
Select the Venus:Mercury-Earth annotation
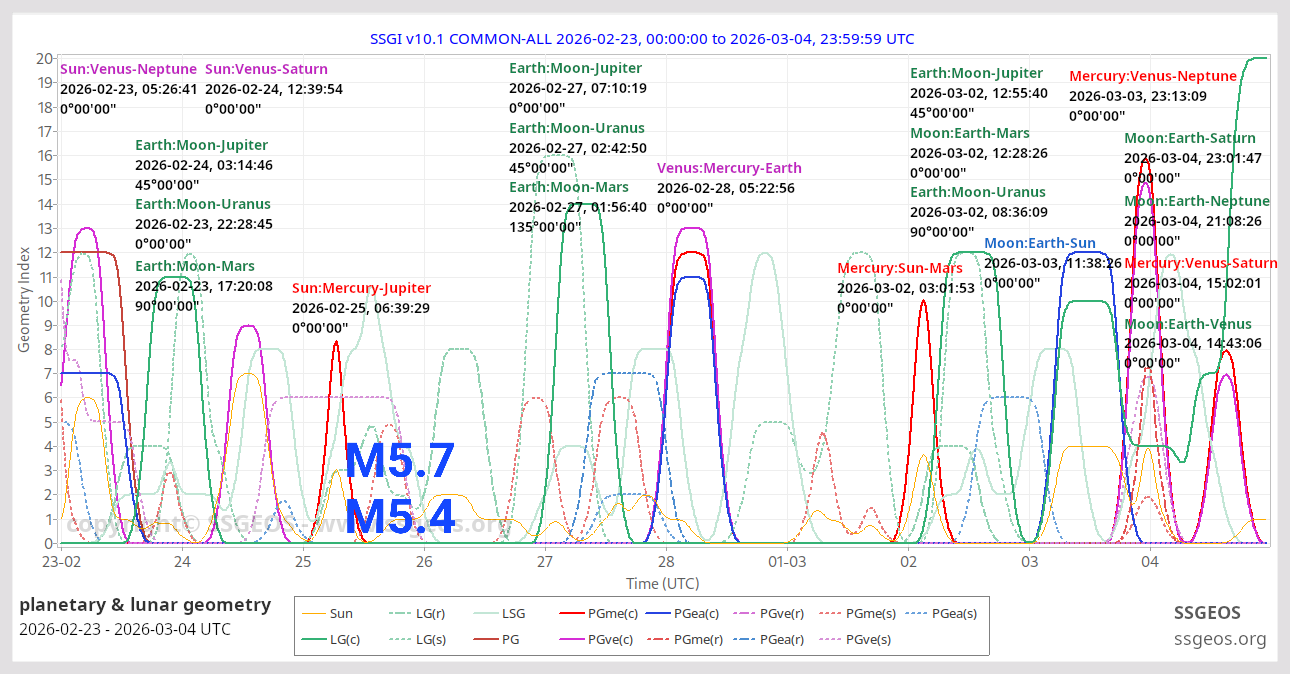point(729,167)
